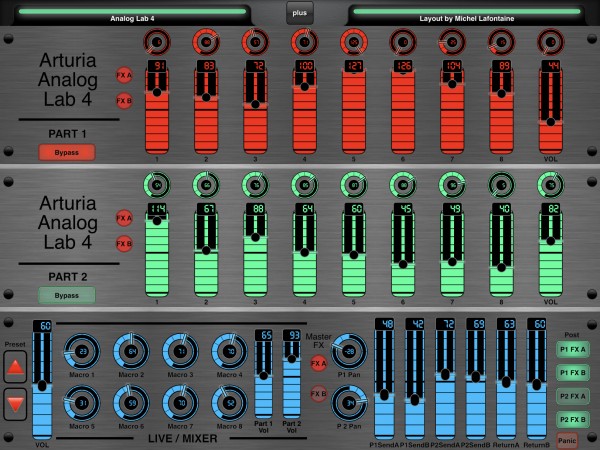Click Part 1 fader 5 value display 127
Viewport: 600px width, 450px height.
coord(354,66)
